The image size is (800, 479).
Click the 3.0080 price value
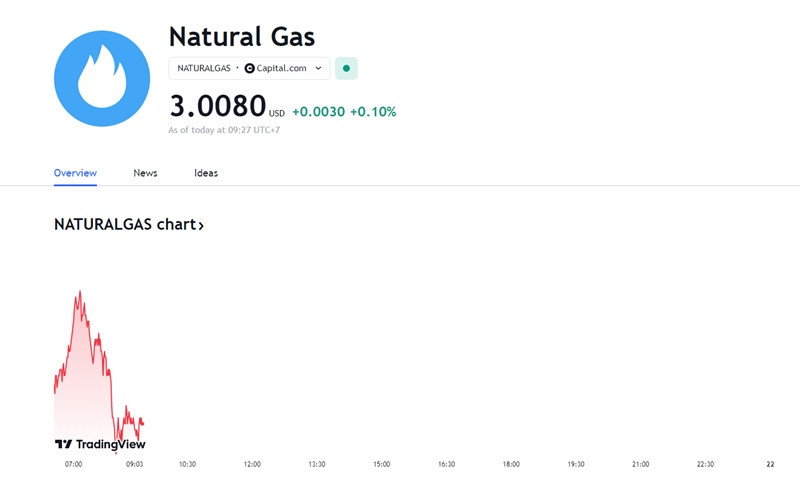[218, 106]
